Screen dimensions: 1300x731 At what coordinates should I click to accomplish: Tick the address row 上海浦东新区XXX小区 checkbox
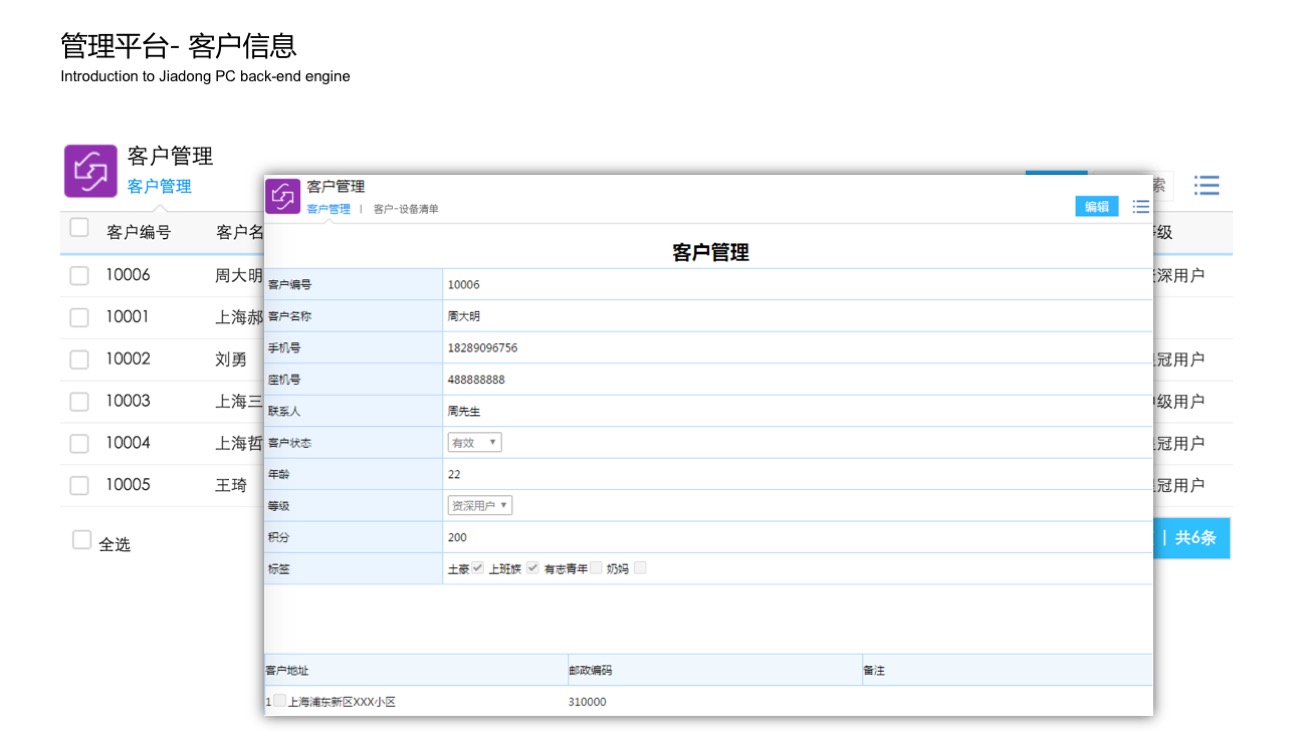(x=280, y=702)
